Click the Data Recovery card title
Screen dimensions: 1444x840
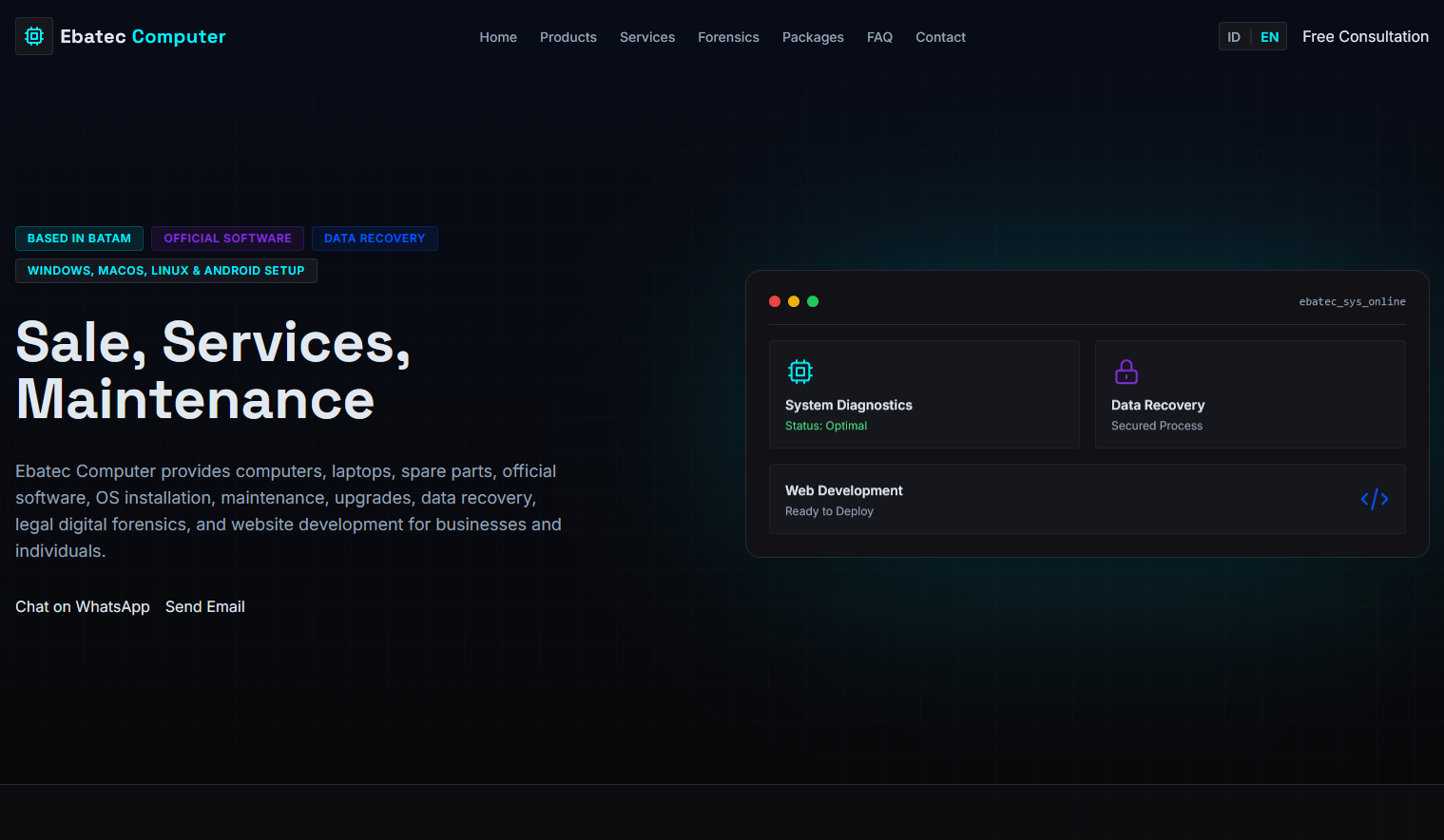pos(1158,405)
